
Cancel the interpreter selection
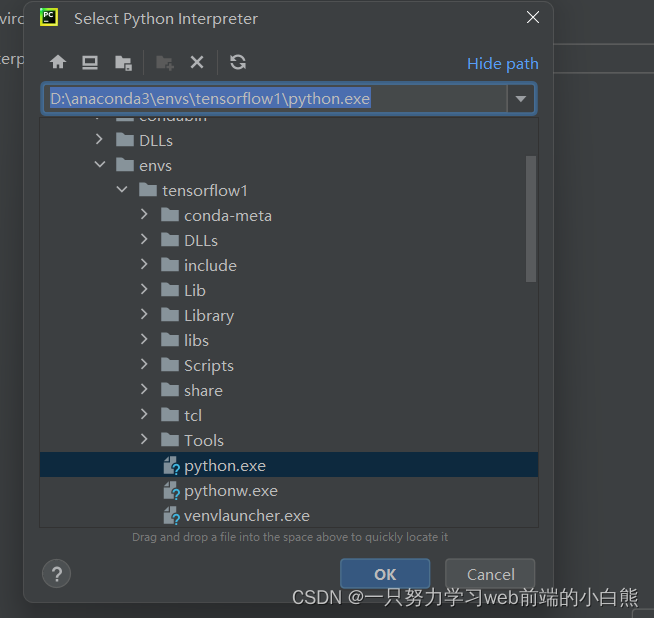coord(490,574)
